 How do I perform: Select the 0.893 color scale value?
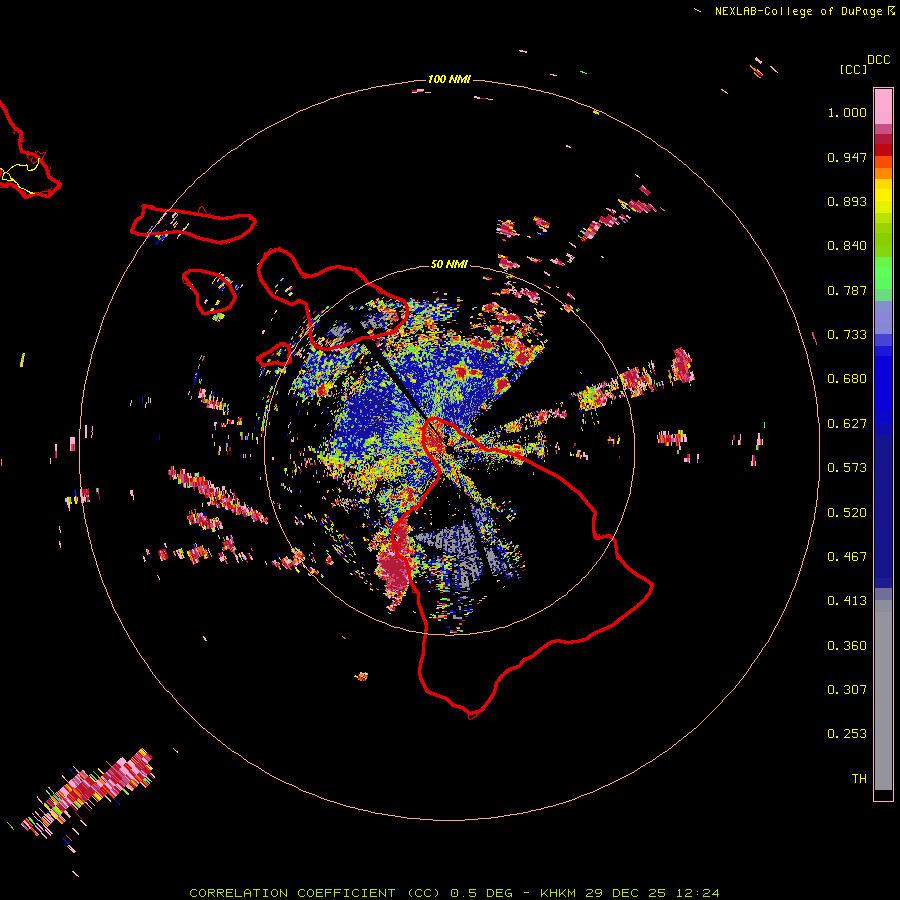coord(847,201)
